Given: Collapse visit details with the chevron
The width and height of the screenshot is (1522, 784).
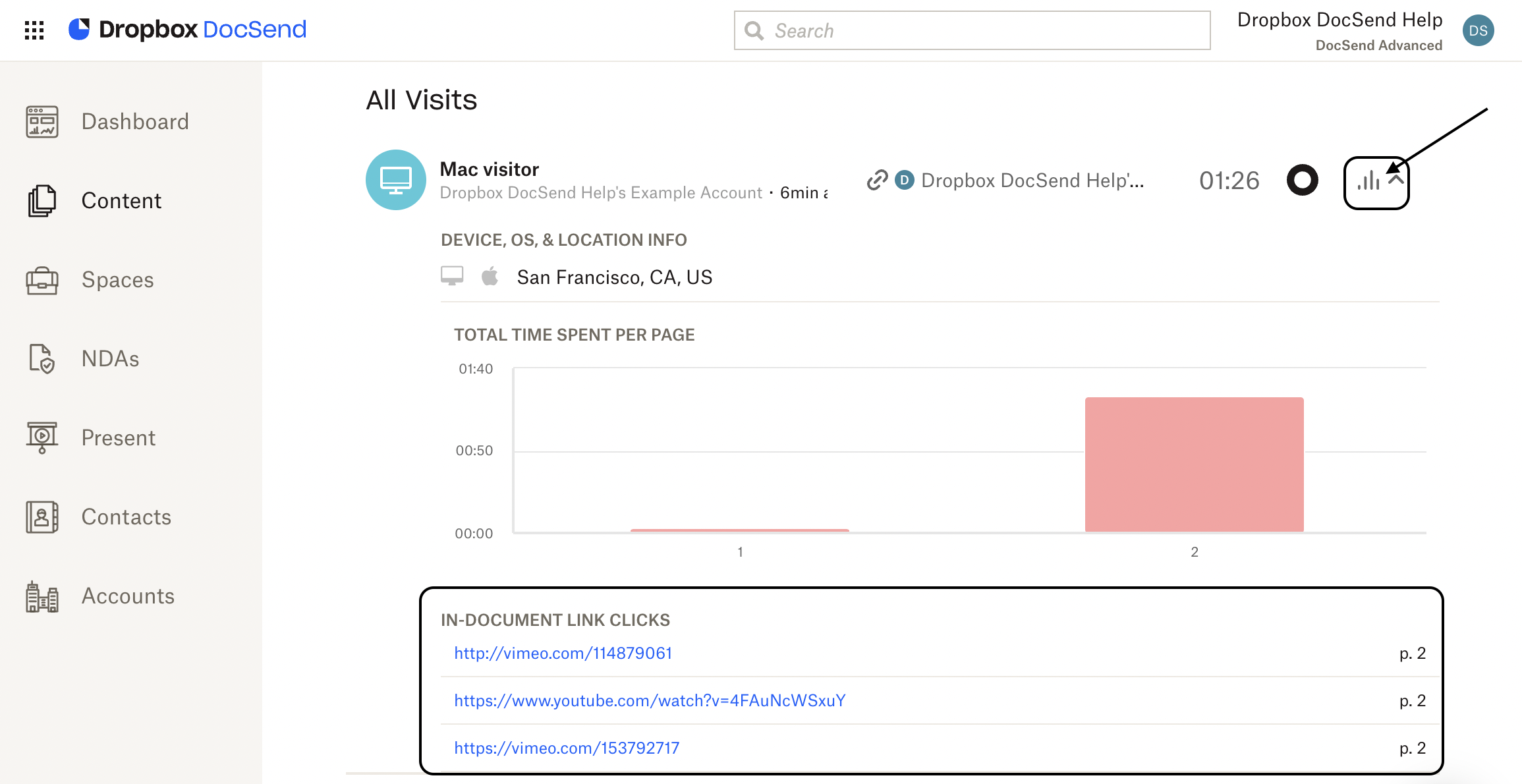Looking at the screenshot, I should (x=1396, y=179).
